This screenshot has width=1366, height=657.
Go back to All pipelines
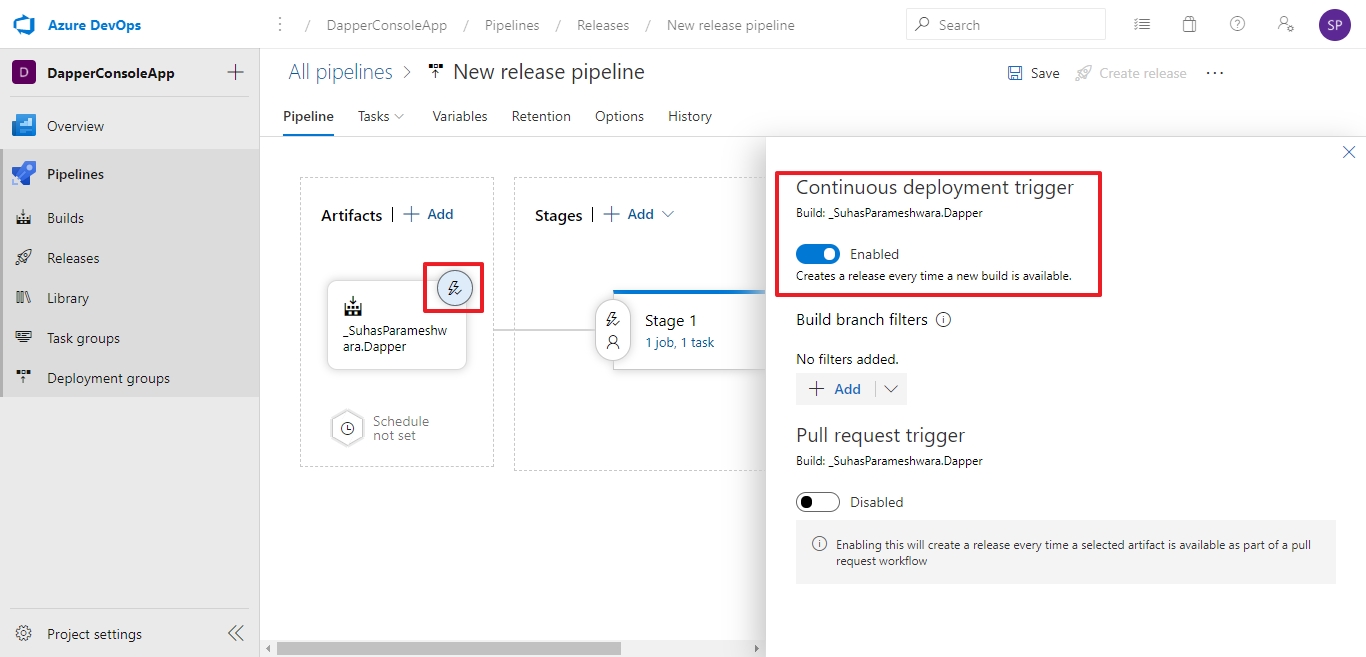point(341,72)
